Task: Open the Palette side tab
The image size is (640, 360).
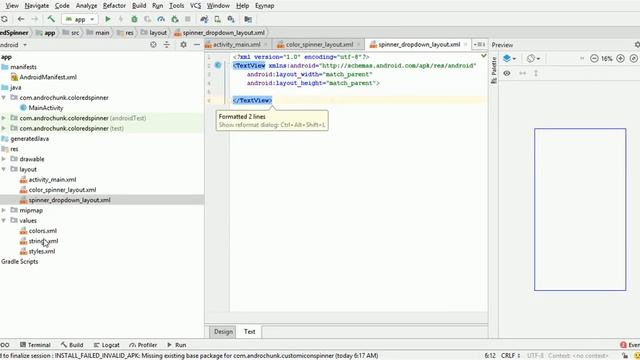Action: pos(493,70)
